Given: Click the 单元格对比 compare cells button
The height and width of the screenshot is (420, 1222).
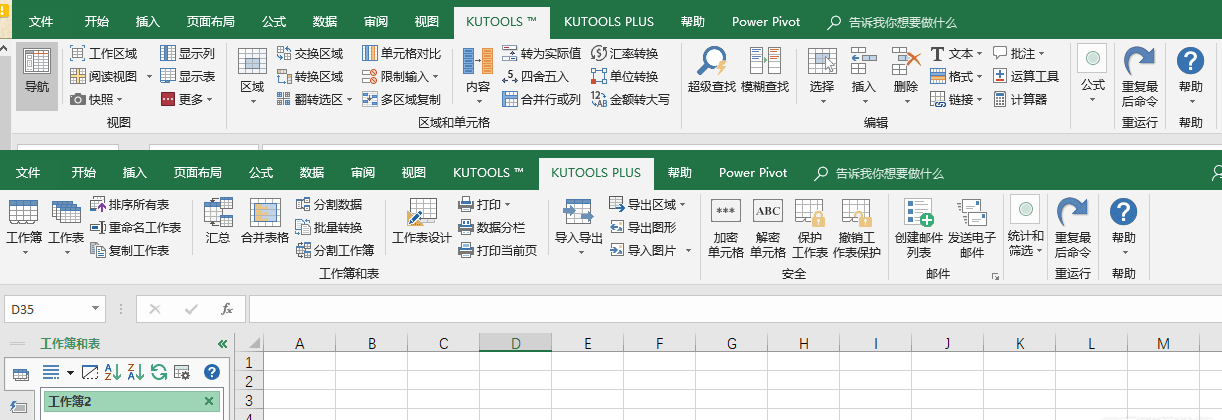Looking at the screenshot, I should [x=401, y=53].
